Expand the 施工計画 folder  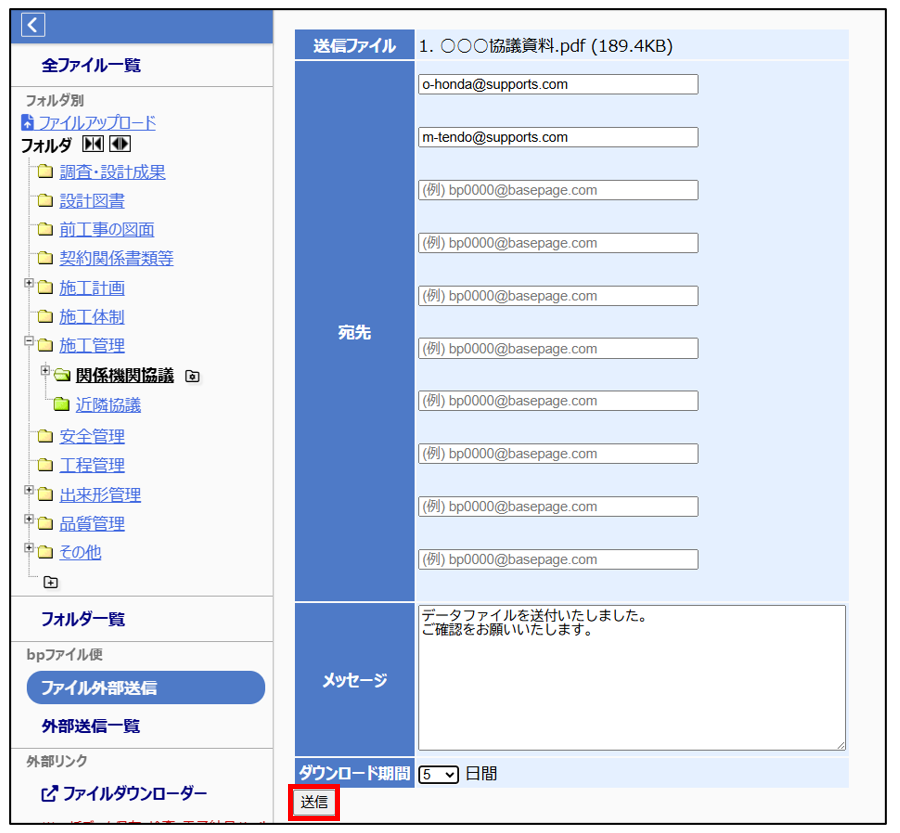[x=29, y=284]
